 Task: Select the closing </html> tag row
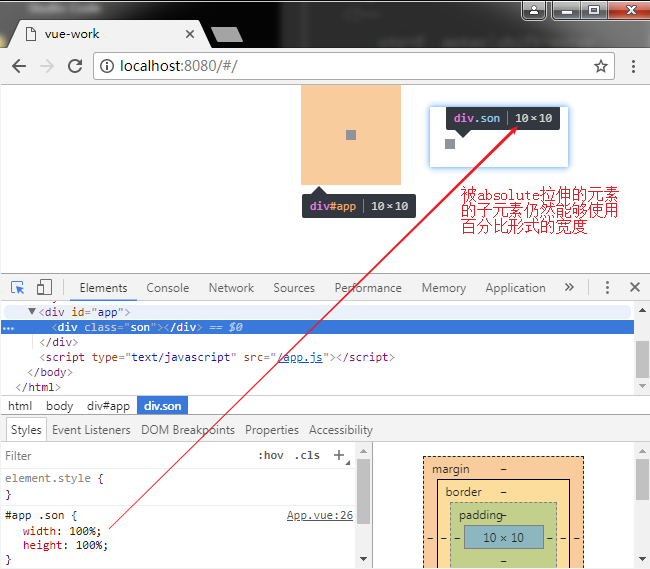(x=38, y=387)
